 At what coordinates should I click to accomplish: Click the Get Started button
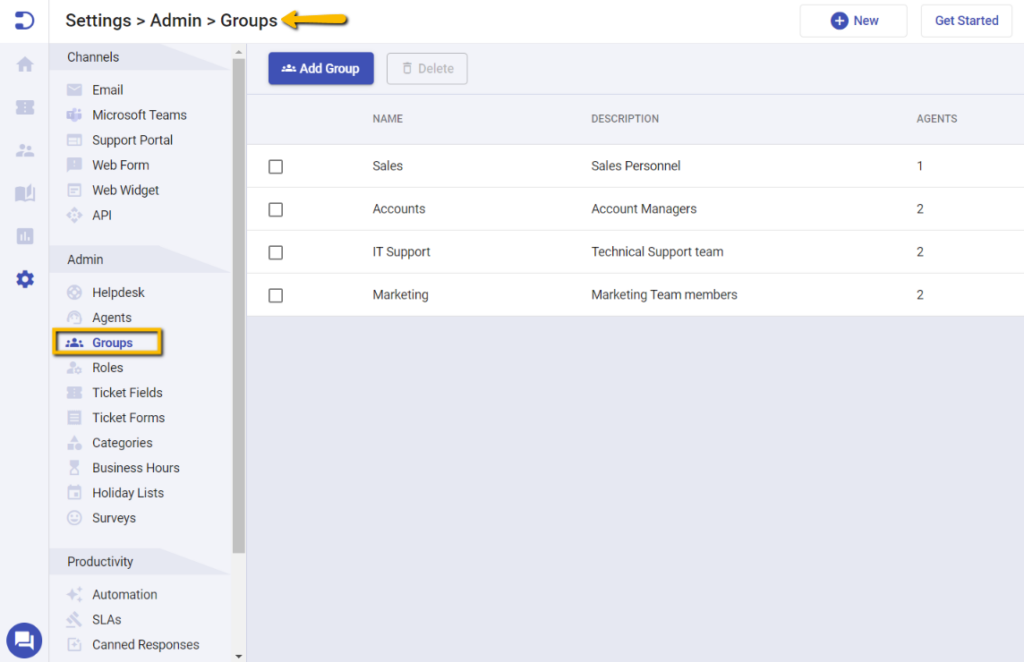[x=967, y=21]
